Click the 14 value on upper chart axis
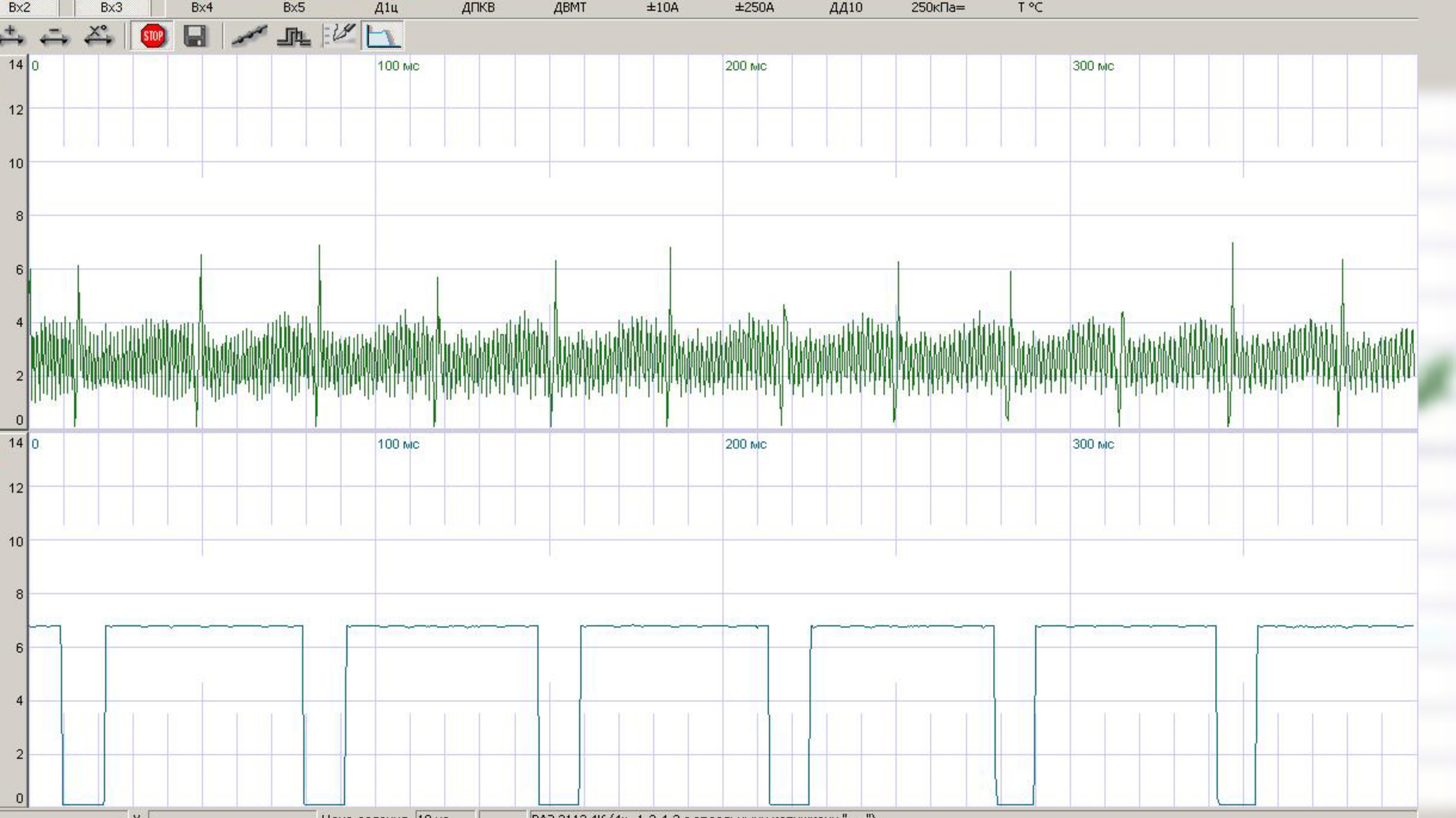This screenshot has width=1456, height=818. tap(16, 65)
